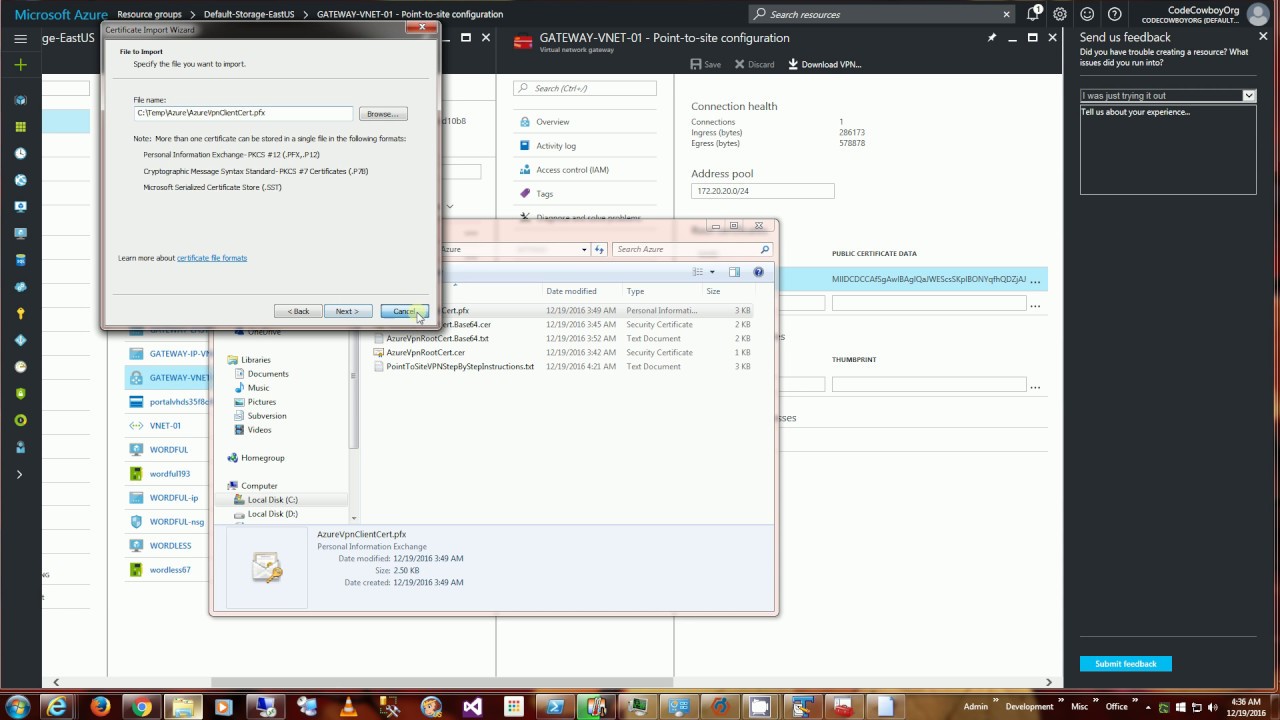
Task: Open WORDFUL-nsg in the resource list
Action: coord(177,522)
